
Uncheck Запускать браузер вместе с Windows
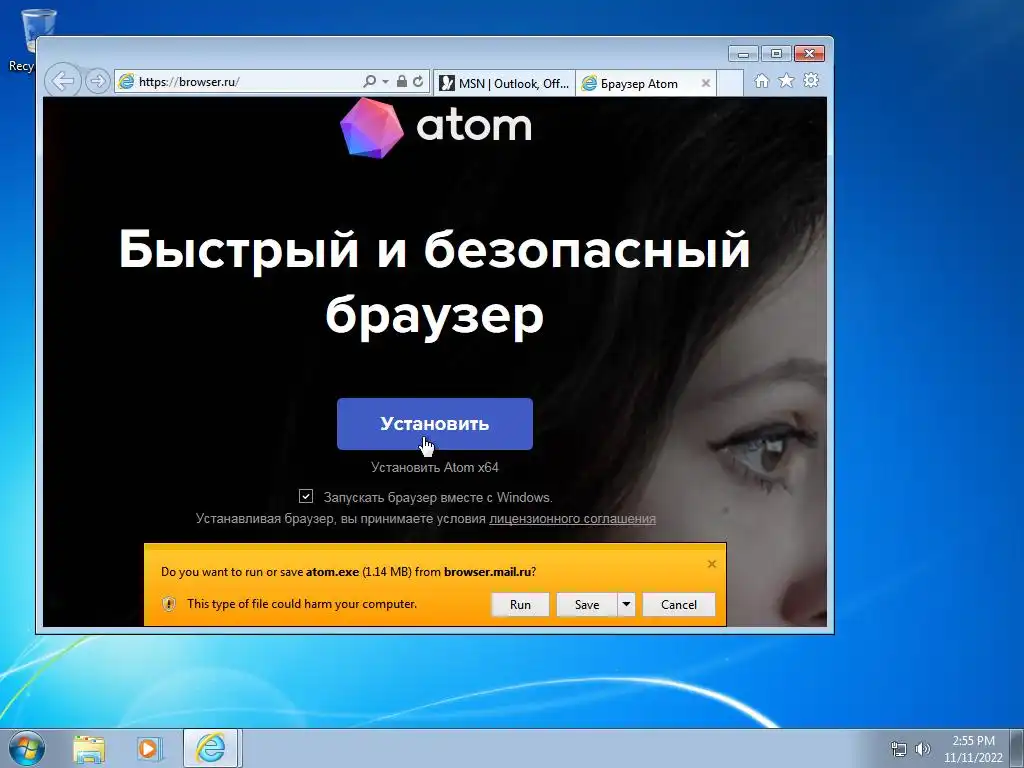pos(306,496)
